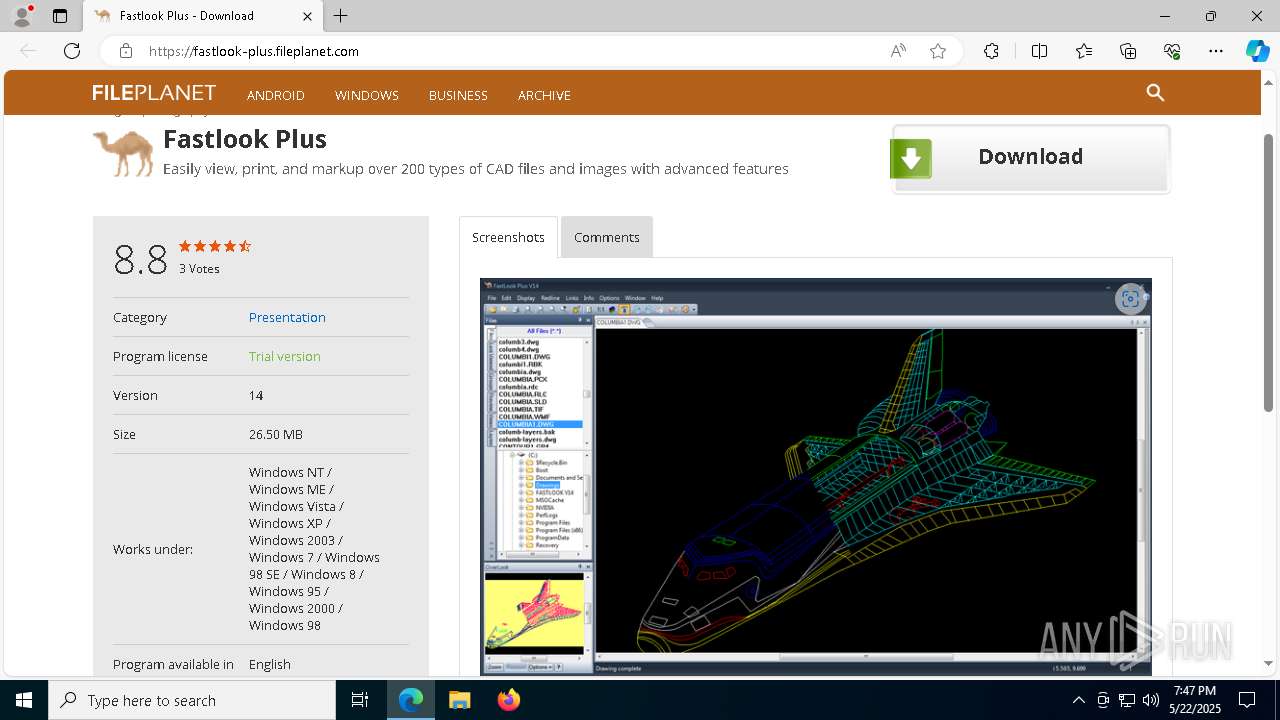
Task: Click the browser profile avatar icon
Action: [x=22, y=16]
